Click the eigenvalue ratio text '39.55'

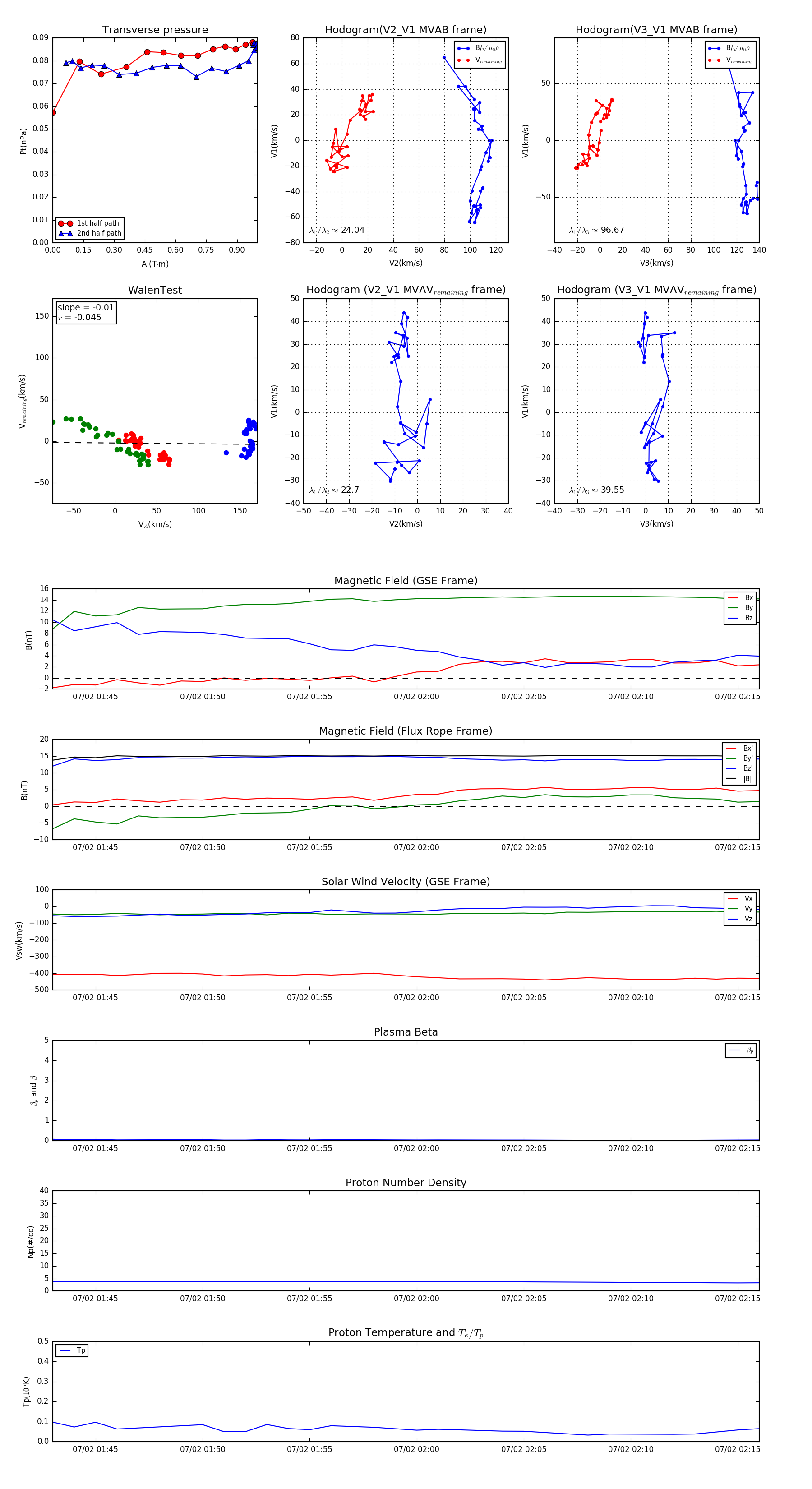coord(612,490)
